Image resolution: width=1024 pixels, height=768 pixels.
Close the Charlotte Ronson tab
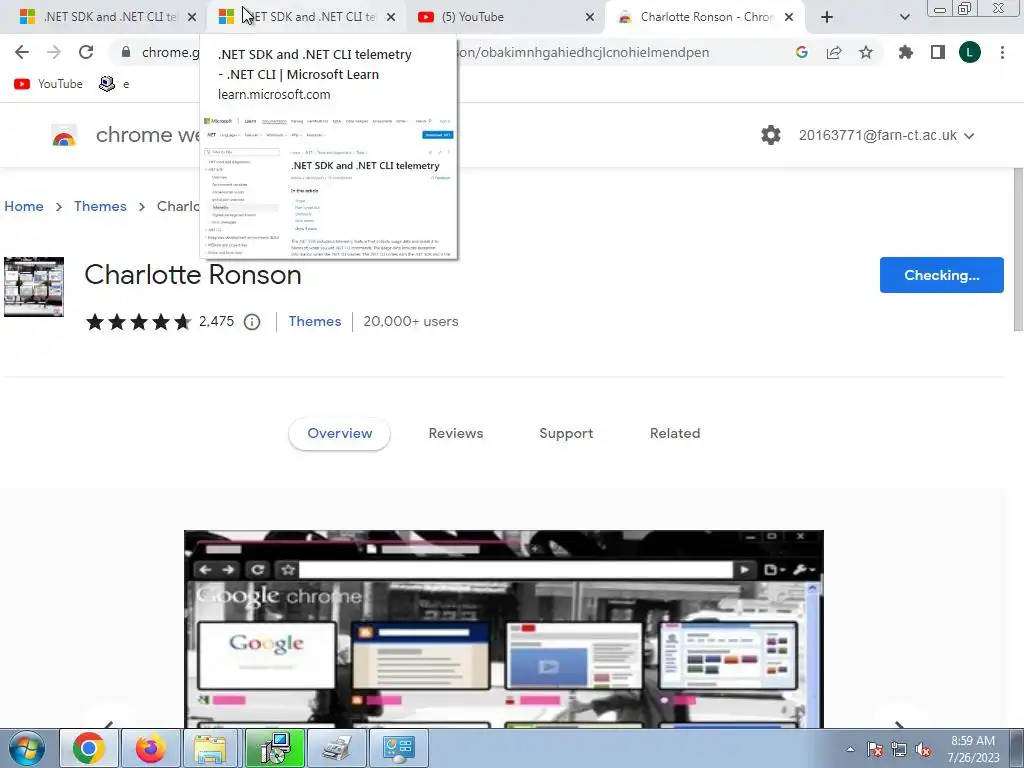point(789,17)
